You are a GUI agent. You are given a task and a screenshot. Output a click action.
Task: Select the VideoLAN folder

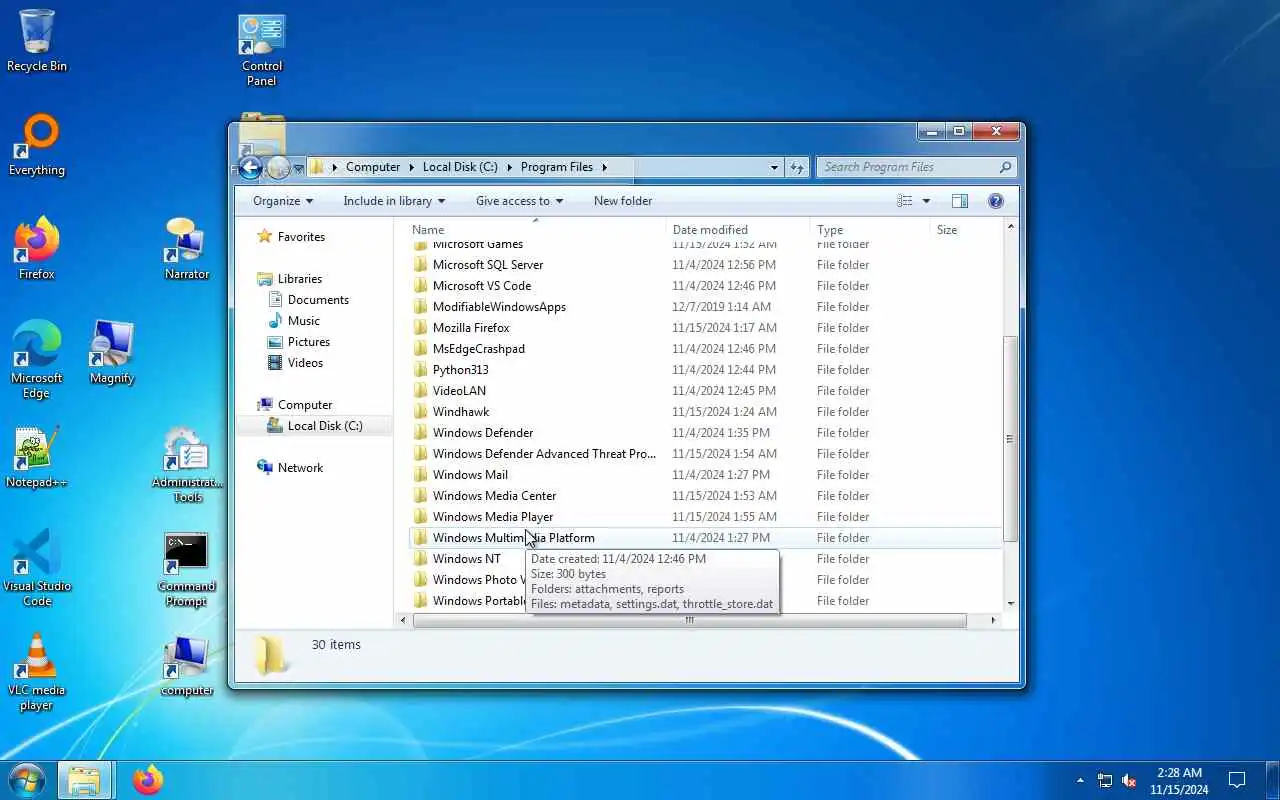[x=704, y=391]
